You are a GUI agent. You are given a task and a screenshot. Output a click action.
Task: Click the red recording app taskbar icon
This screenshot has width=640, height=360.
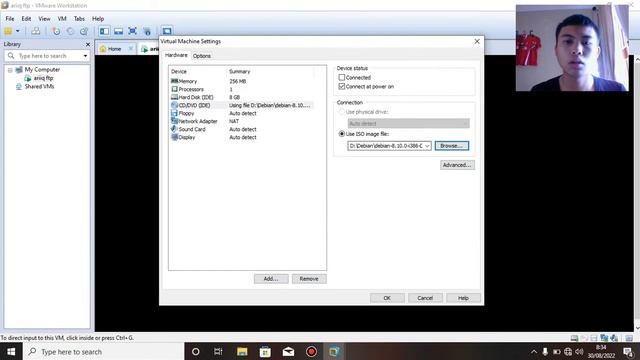311,351
